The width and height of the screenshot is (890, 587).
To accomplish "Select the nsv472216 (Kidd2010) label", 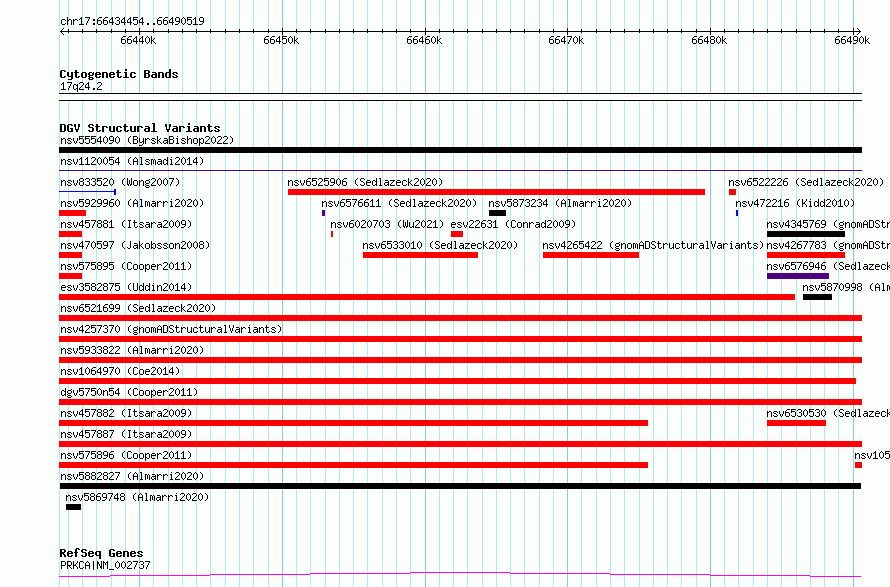I will click(x=795, y=203).
